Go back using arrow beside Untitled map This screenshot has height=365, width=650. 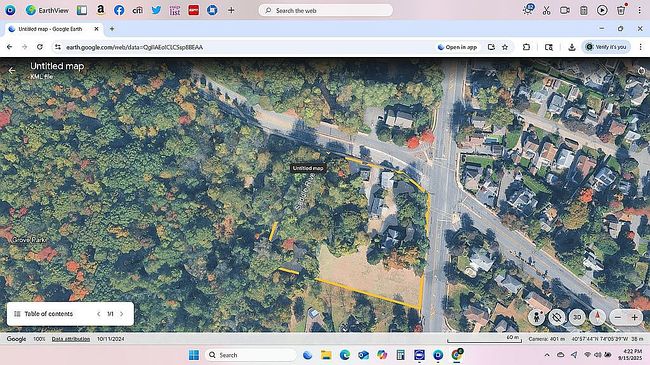pos(12,71)
